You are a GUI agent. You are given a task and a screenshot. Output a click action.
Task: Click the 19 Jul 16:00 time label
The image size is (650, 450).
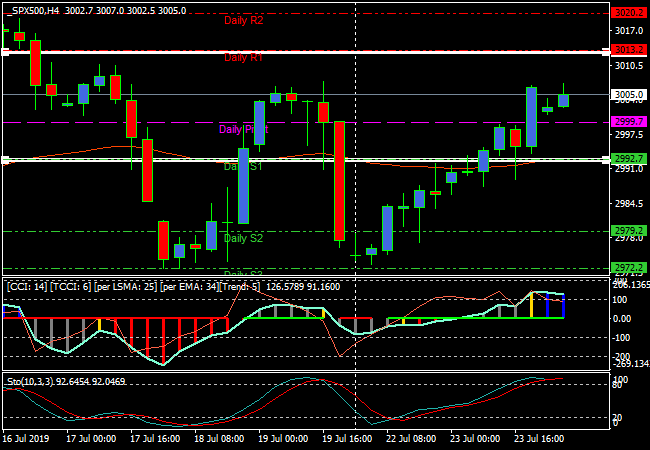[x=348, y=439]
